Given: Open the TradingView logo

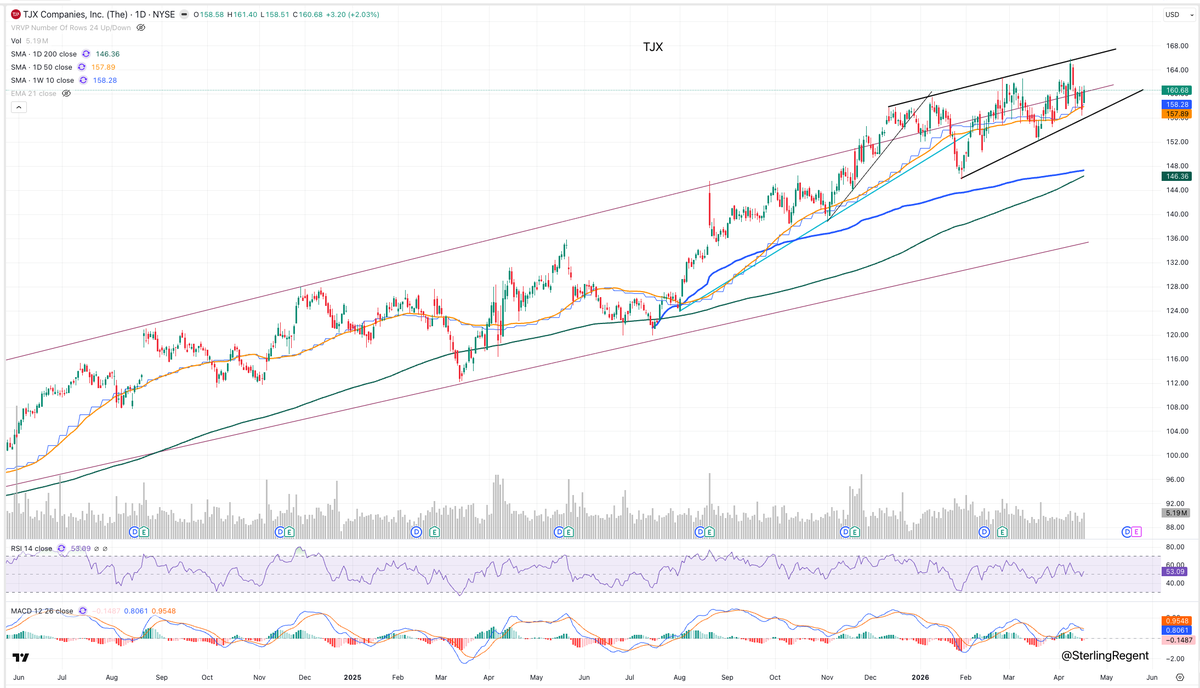Looking at the screenshot, I should pyautogui.click(x=20, y=657).
